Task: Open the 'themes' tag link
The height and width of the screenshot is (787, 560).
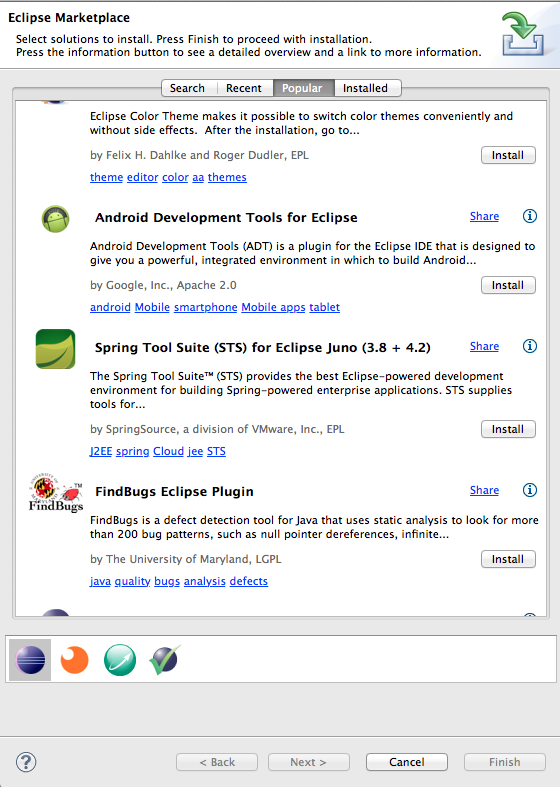Action: tap(227, 177)
